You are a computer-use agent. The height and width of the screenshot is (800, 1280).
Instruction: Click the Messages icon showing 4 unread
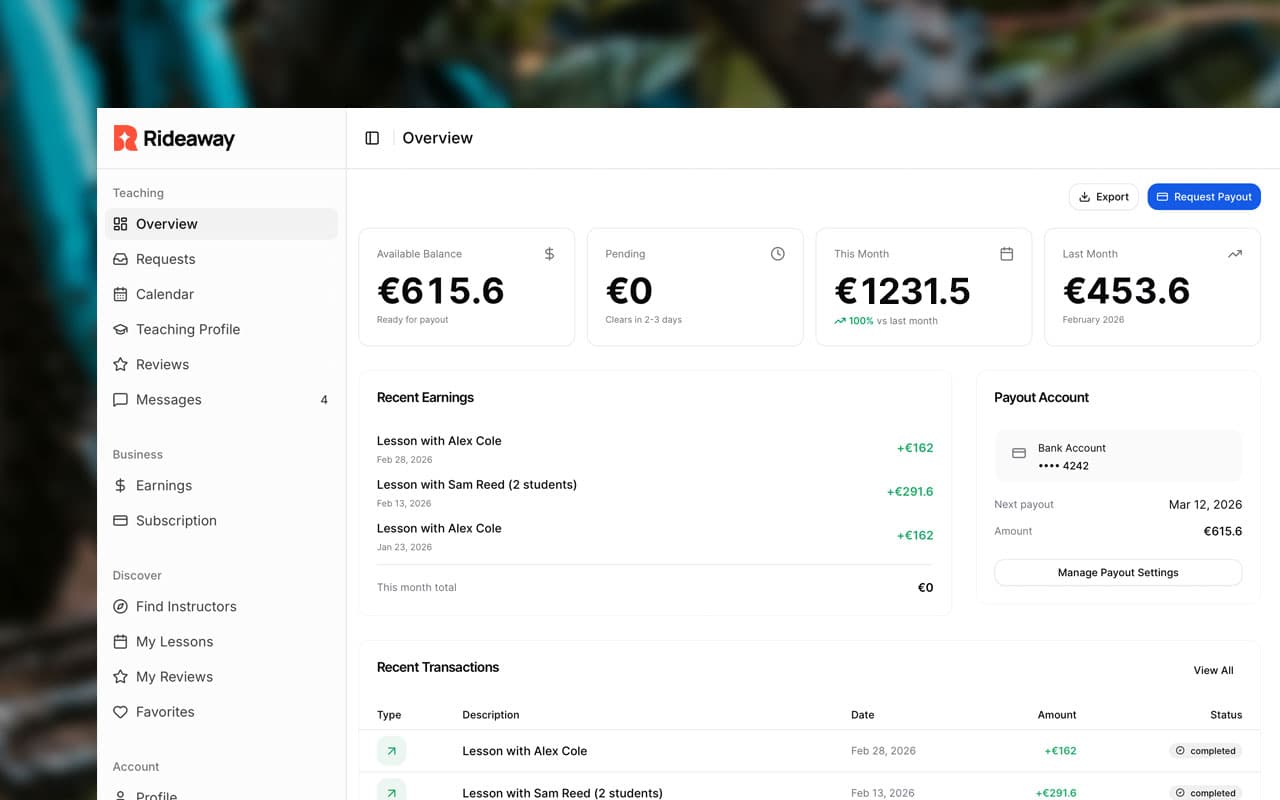(x=120, y=399)
